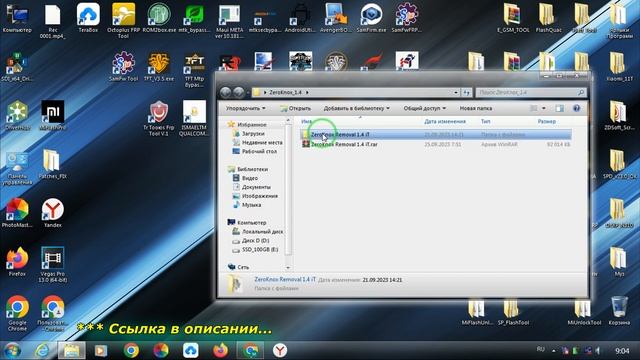Open the PhotoMaster desktop icon
Image resolution: width=640 pixels, height=360 pixels.
tap(17, 213)
